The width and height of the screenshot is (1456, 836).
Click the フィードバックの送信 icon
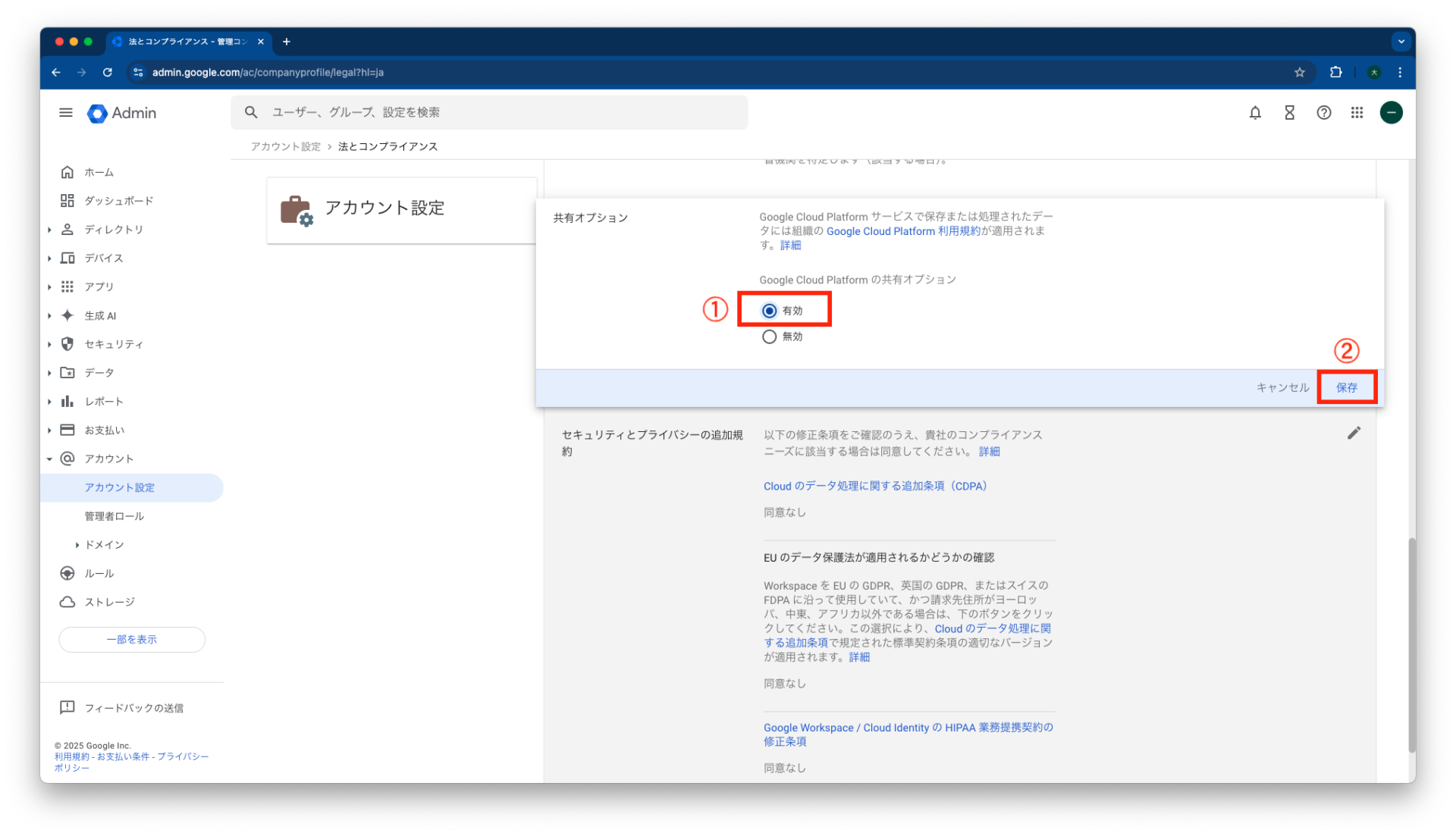[x=67, y=707]
